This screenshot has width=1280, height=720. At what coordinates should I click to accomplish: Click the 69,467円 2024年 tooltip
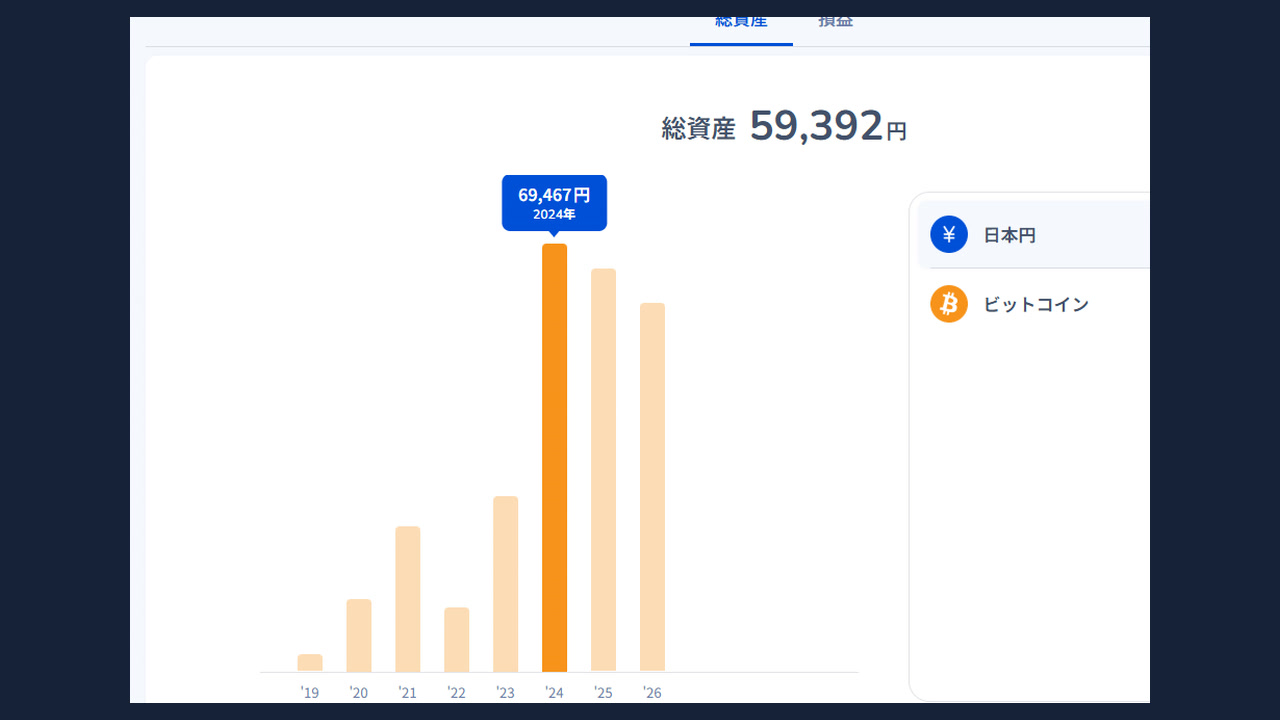pos(554,203)
